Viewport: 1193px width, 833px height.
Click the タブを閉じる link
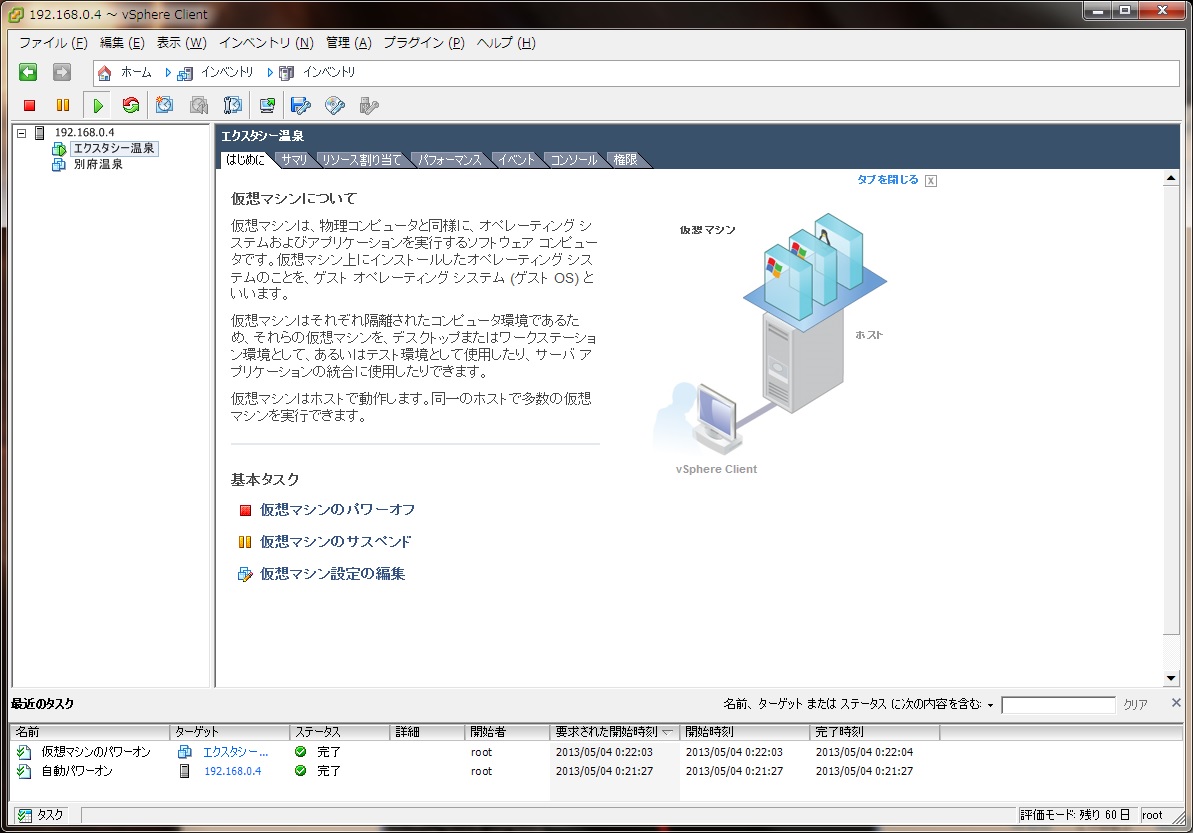point(887,180)
